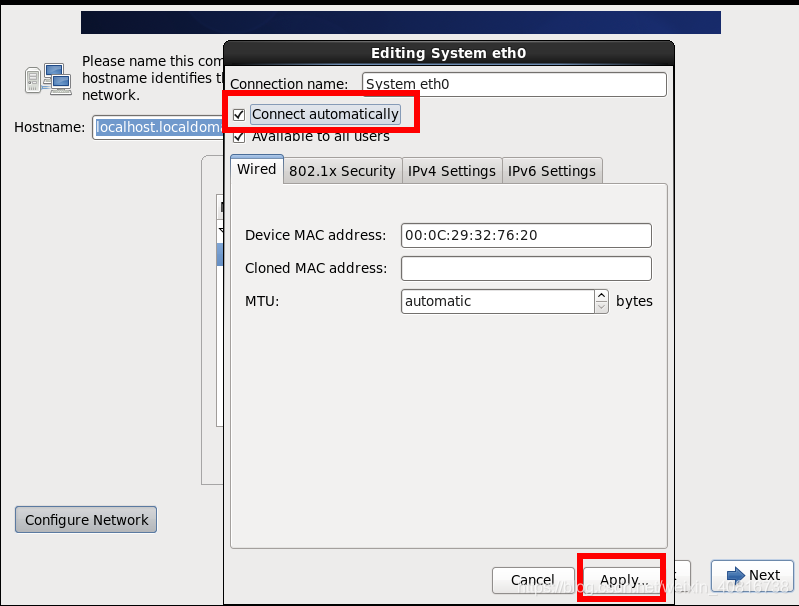Click the Device MAC address field
The height and width of the screenshot is (606, 799).
(526, 235)
